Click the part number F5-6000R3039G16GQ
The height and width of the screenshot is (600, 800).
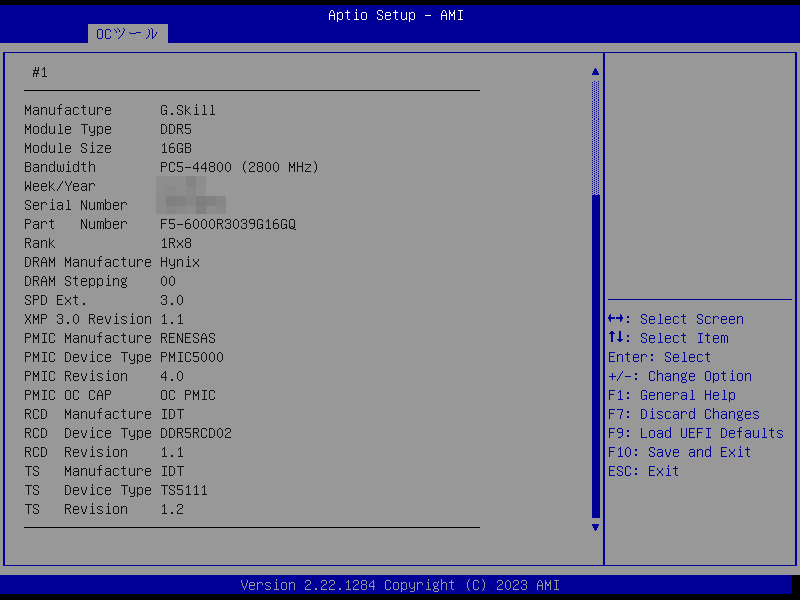228,224
